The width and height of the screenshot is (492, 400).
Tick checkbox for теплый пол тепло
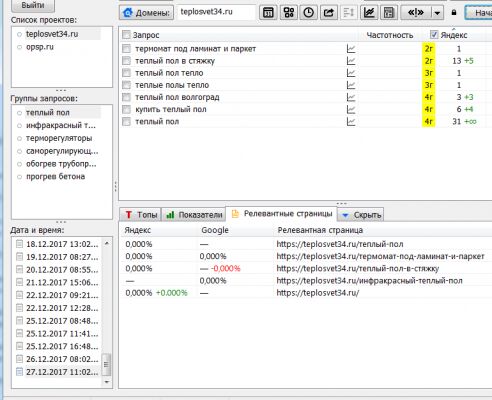click(126, 73)
